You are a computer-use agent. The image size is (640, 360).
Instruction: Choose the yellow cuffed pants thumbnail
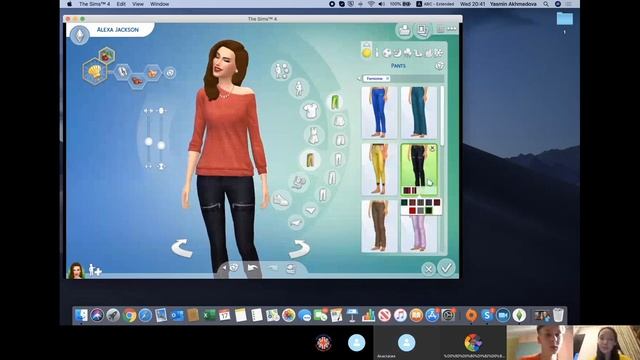point(379,169)
